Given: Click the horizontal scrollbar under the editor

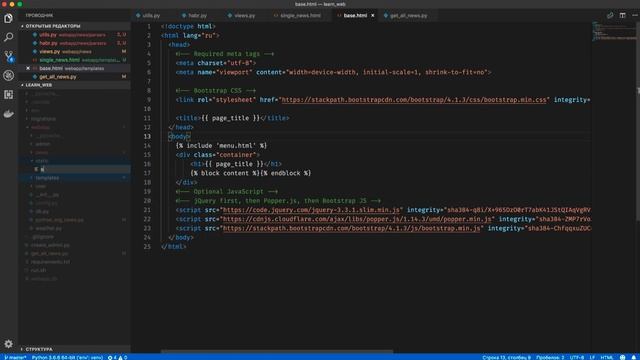Looking at the screenshot, I should pos(277,351).
